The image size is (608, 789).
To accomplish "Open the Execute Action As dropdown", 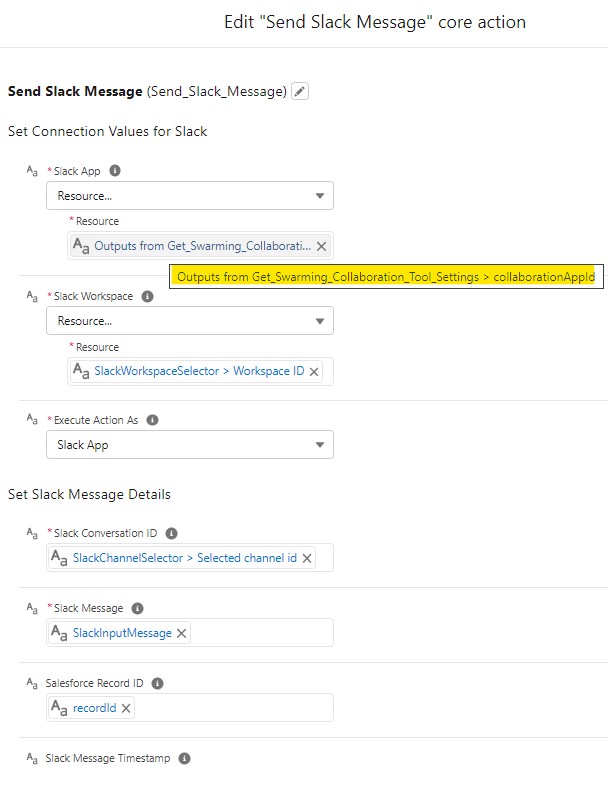I will 190,444.
